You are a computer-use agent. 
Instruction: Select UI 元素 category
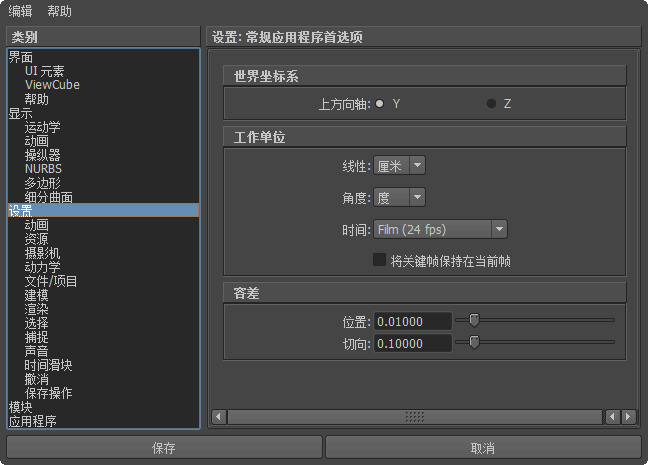point(103,71)
